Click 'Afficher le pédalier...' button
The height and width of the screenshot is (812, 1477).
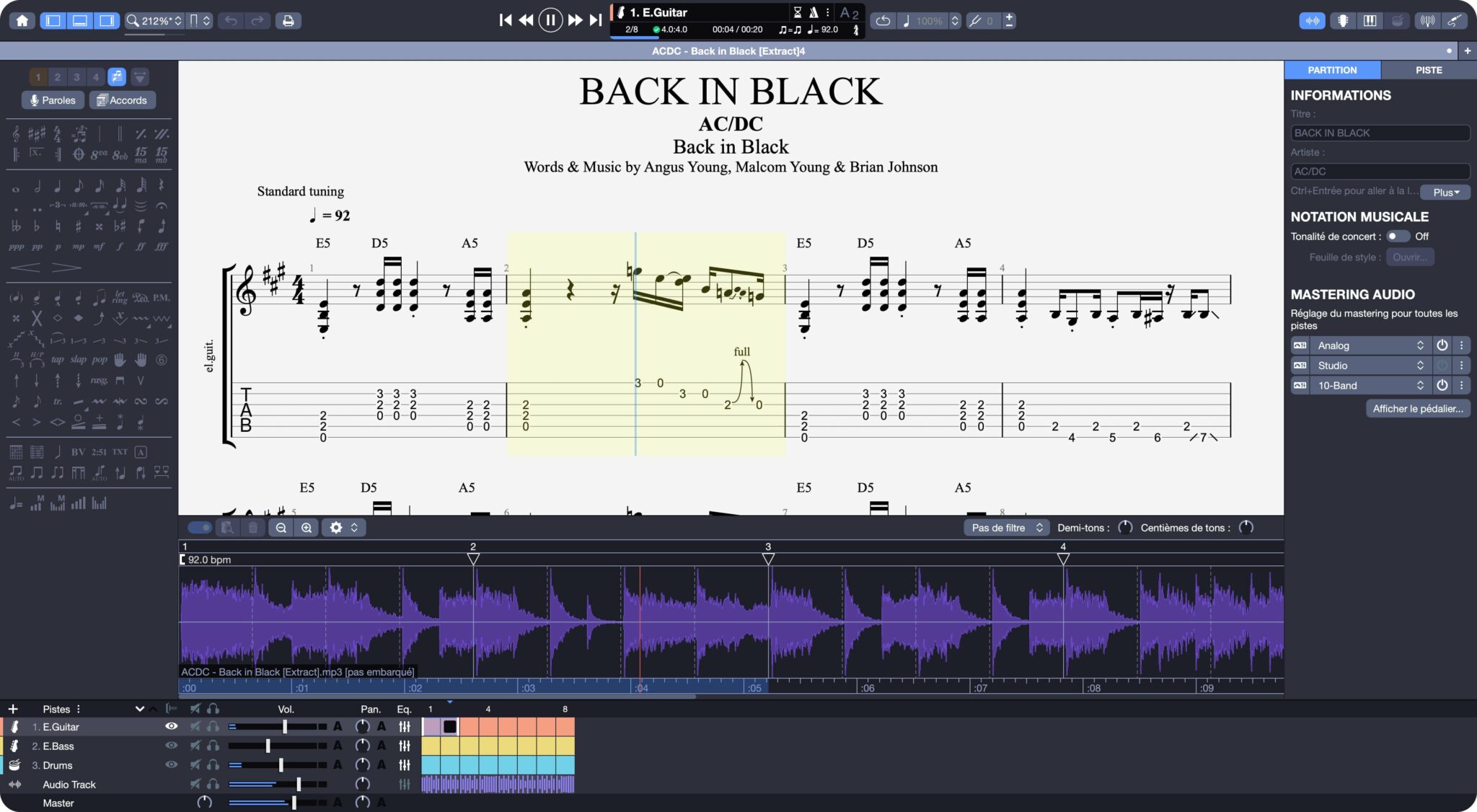[x=1416, y=408]
